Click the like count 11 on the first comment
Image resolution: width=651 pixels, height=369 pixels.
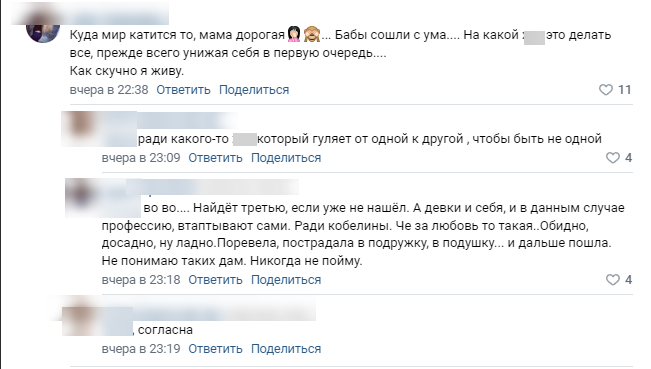tap(624, 90)
